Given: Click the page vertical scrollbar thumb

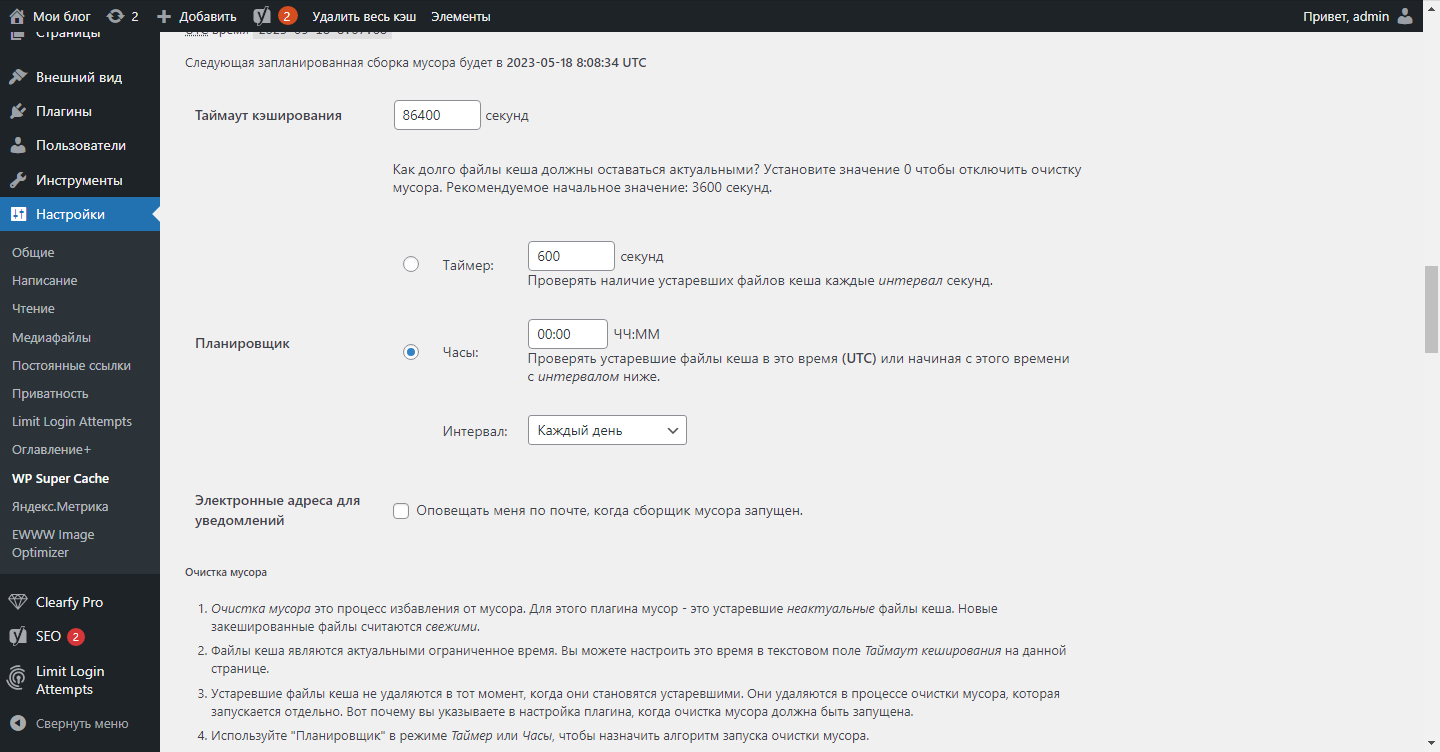Looking at the screenshot, I should (x=1431, y=310).
